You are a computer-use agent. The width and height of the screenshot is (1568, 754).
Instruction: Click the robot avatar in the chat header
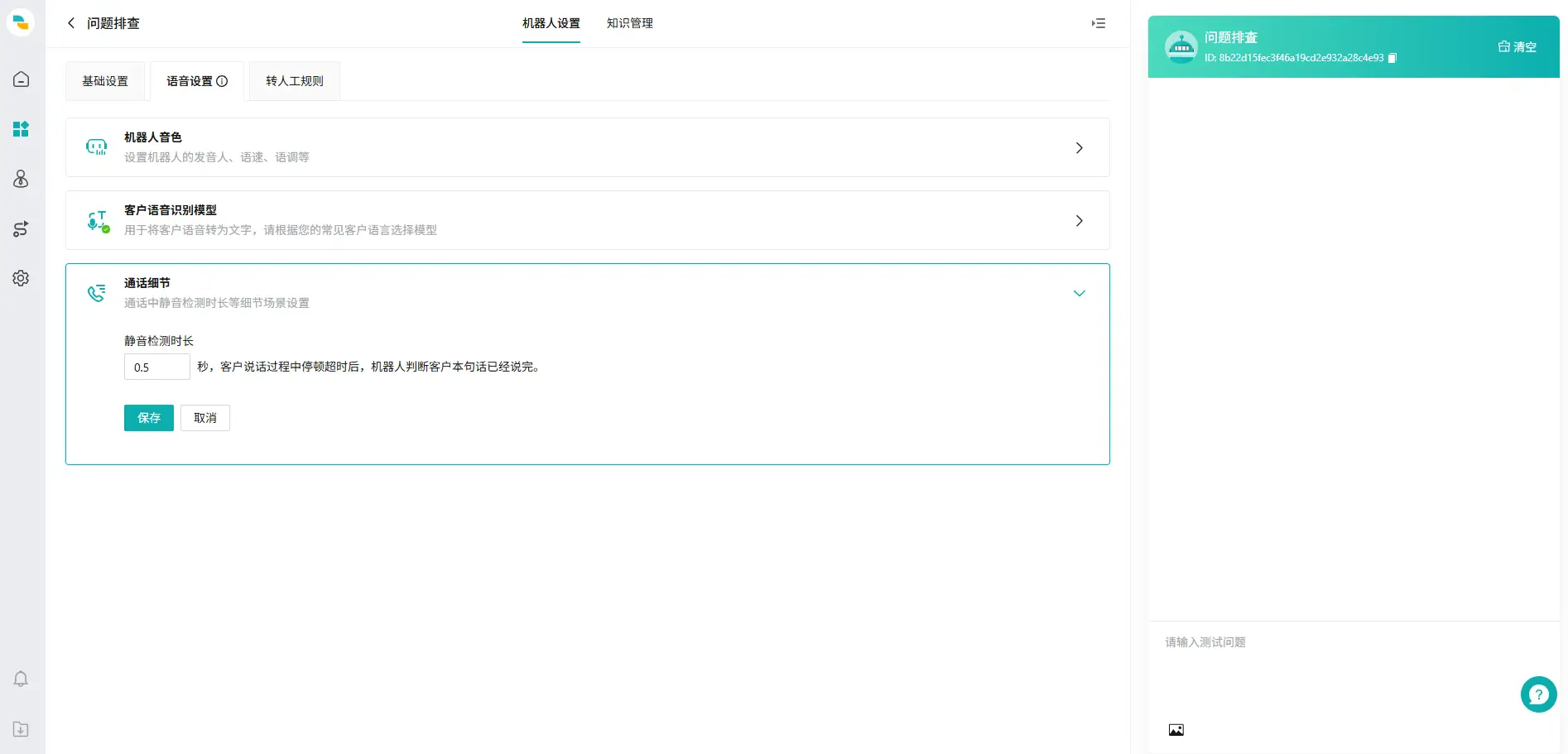pos(1181,47)
